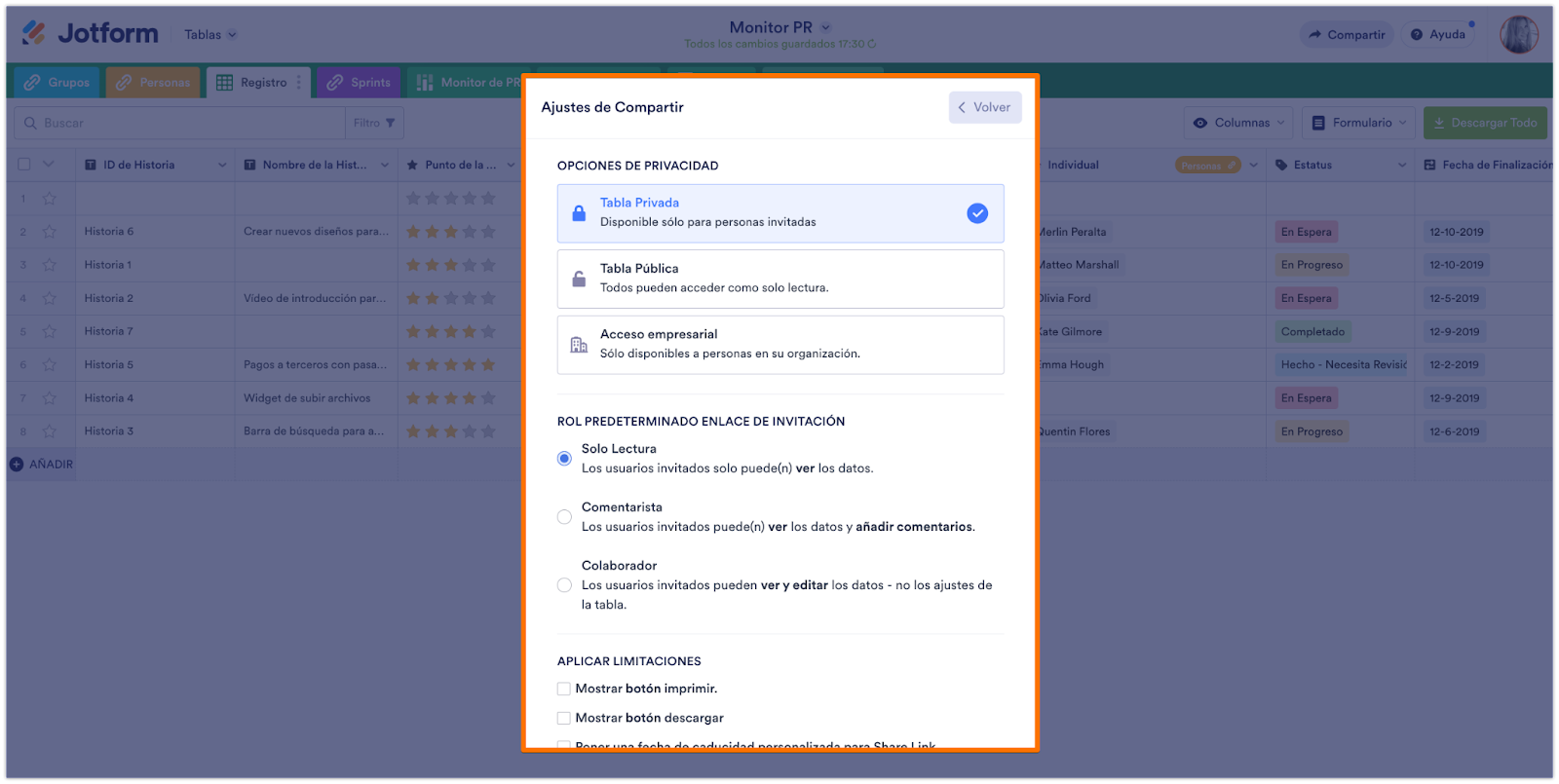Mark the Historia 3 row as favorite
1559x784 pixels.
click(x=50, y=430)
